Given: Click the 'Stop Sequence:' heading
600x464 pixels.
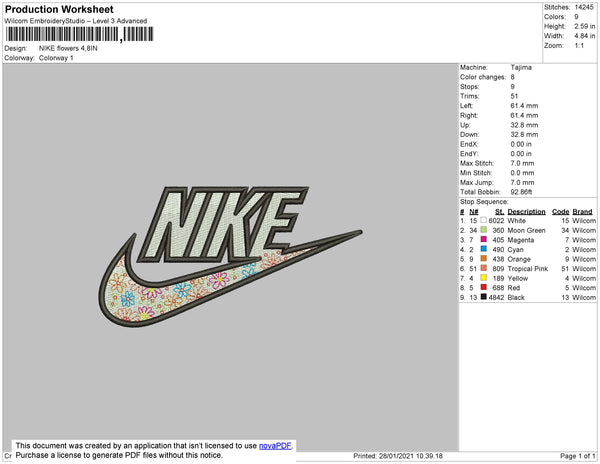Looking at the screenshot, I should click(x=484, y=202).
